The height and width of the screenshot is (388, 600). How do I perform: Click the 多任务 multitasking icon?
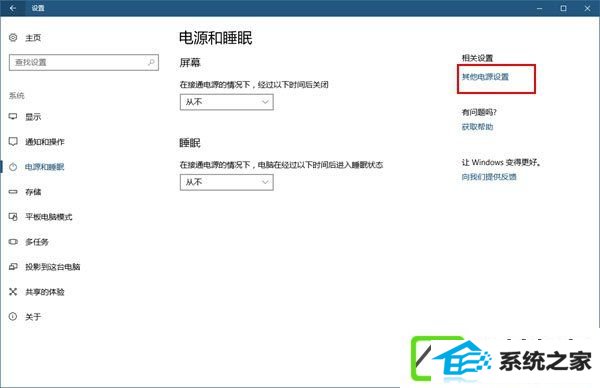pos(13,242)
